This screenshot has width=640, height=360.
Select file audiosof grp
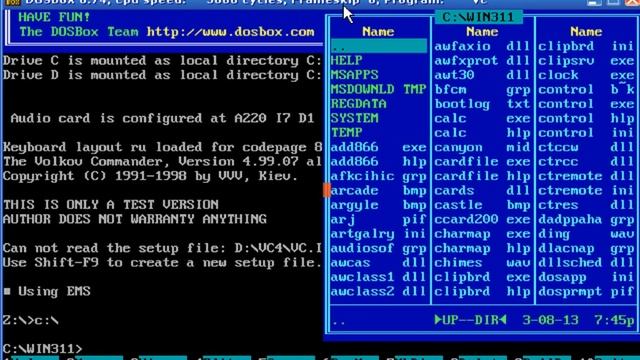[379, 248]
